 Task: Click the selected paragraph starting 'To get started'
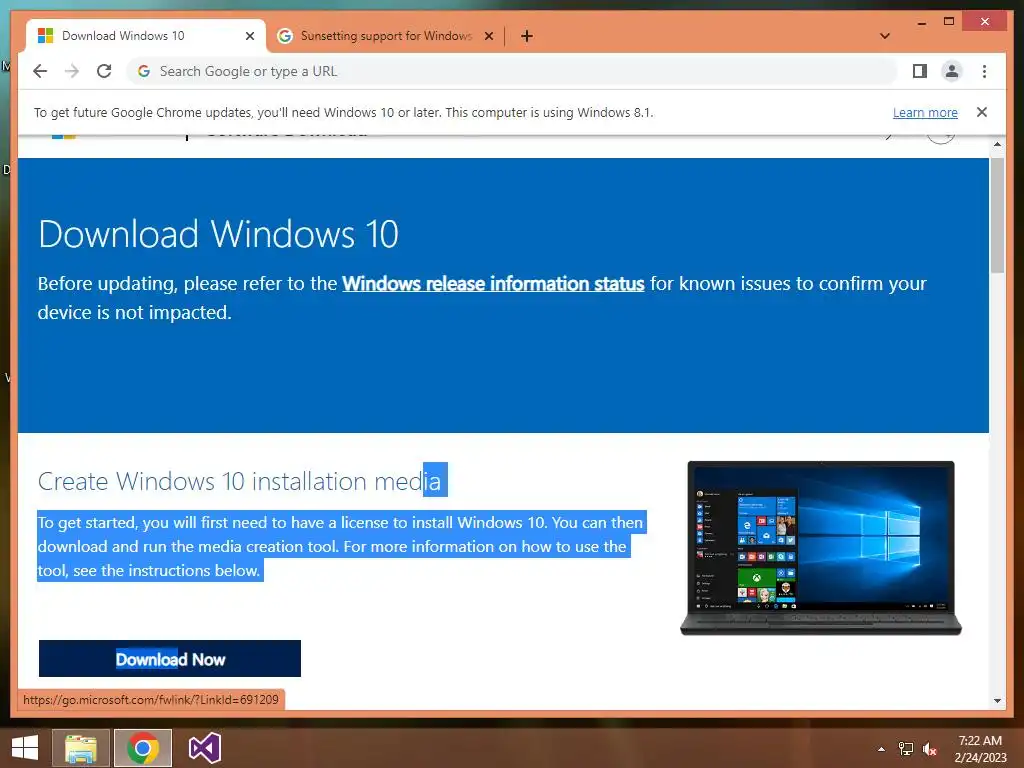342,547
